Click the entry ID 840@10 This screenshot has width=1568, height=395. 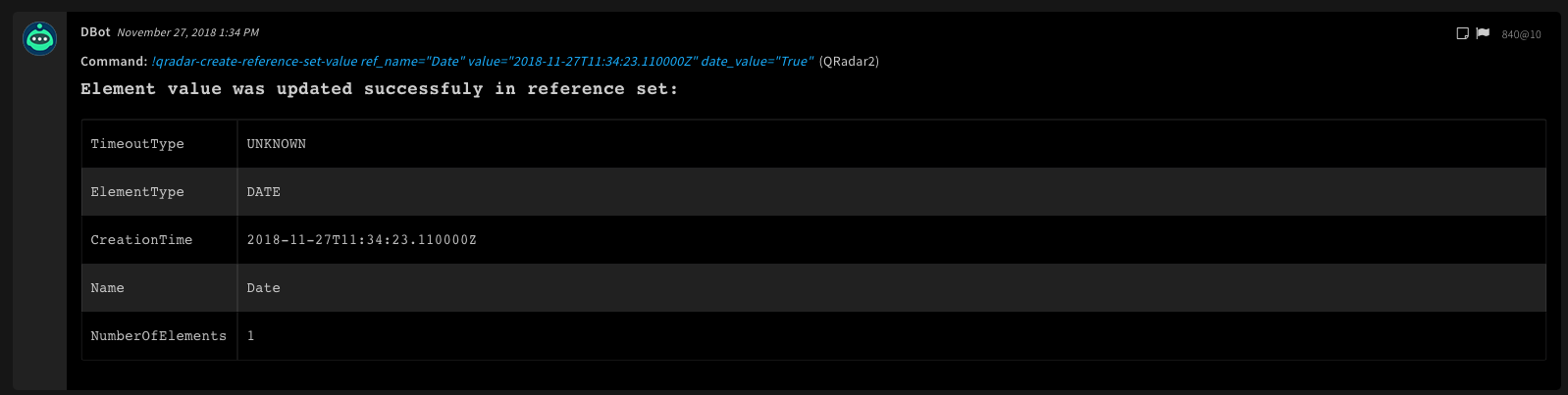tap(1521, 34)
